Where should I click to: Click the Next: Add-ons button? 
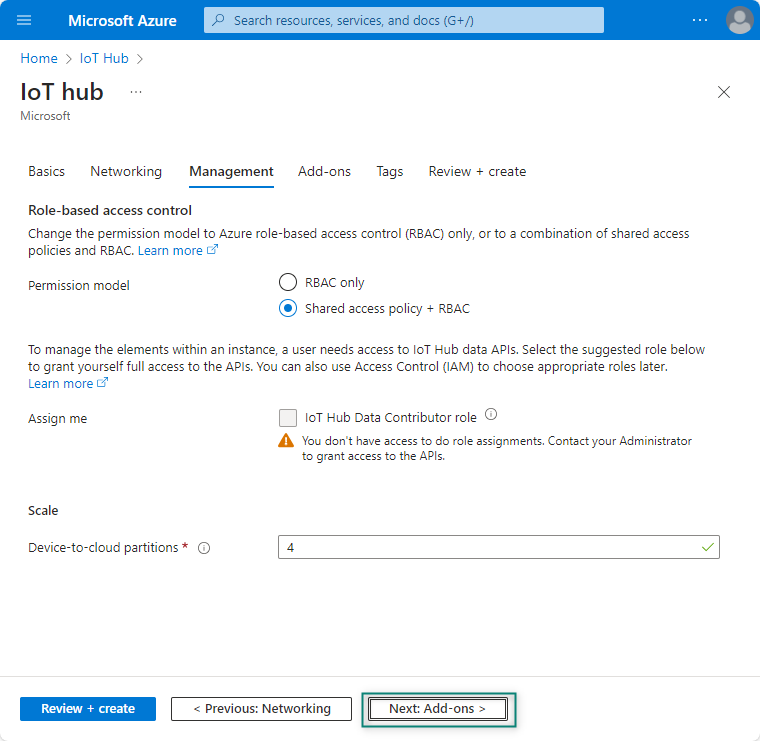pos(438,709)
